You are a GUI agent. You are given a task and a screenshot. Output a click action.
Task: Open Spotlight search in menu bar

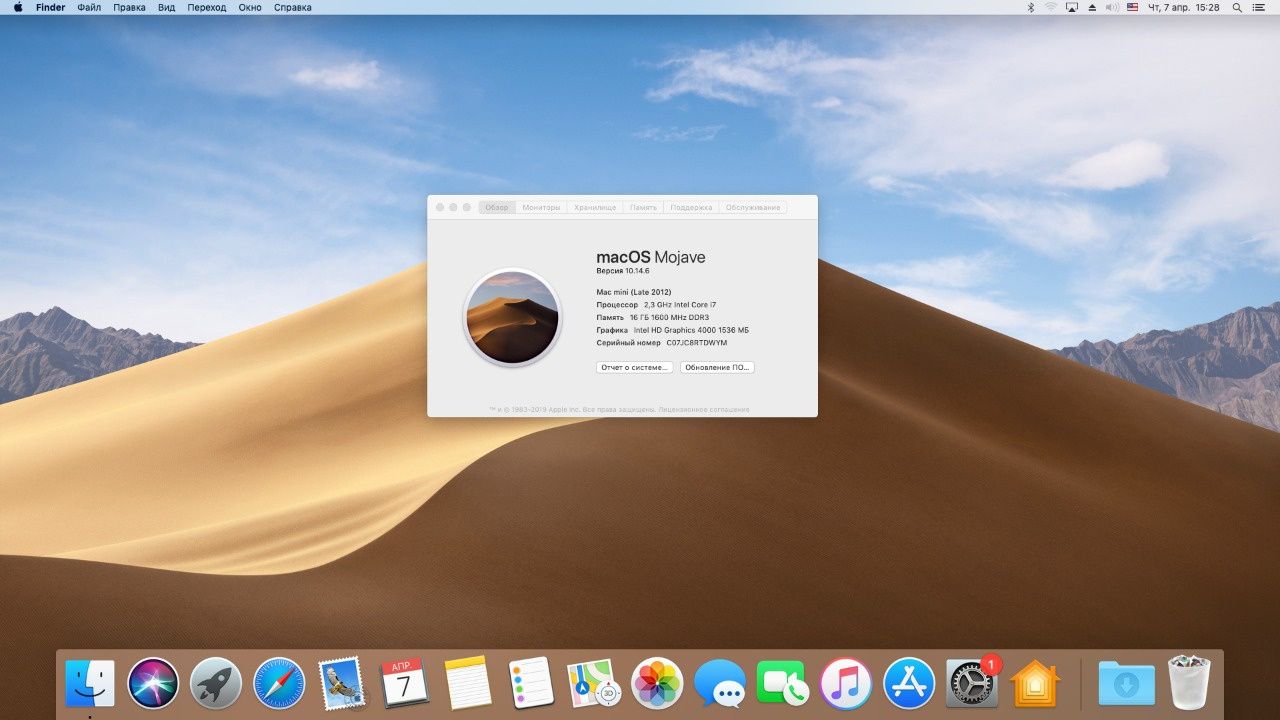[1237, 7]
